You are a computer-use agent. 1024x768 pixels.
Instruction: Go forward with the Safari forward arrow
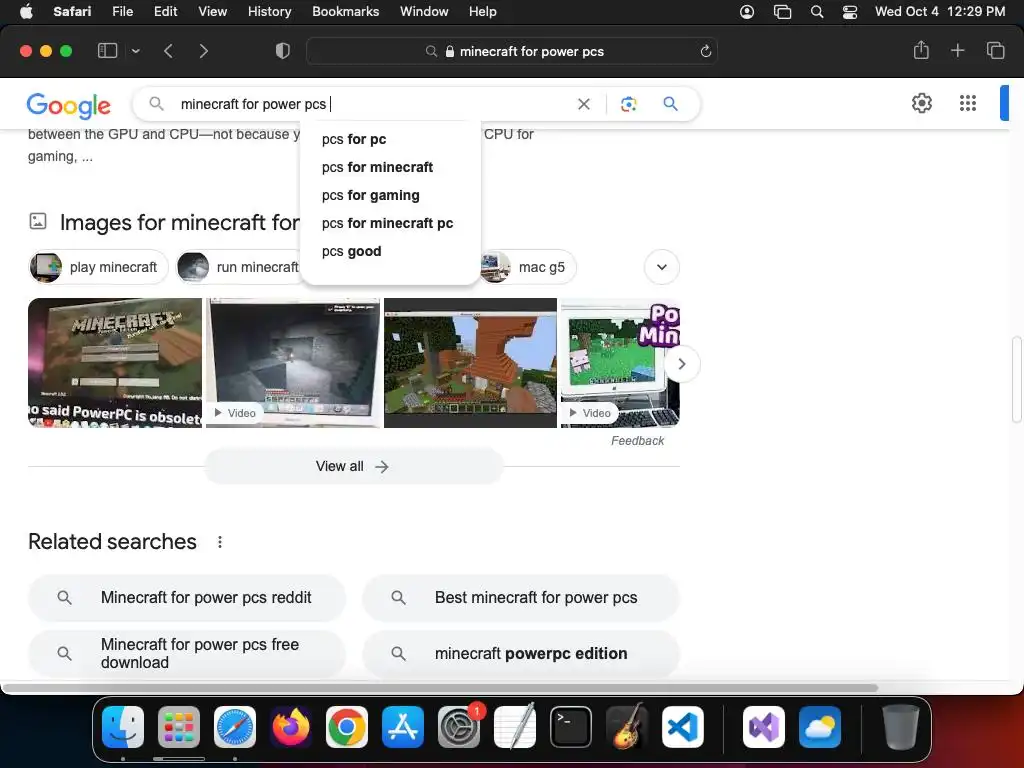pos(203,51)
